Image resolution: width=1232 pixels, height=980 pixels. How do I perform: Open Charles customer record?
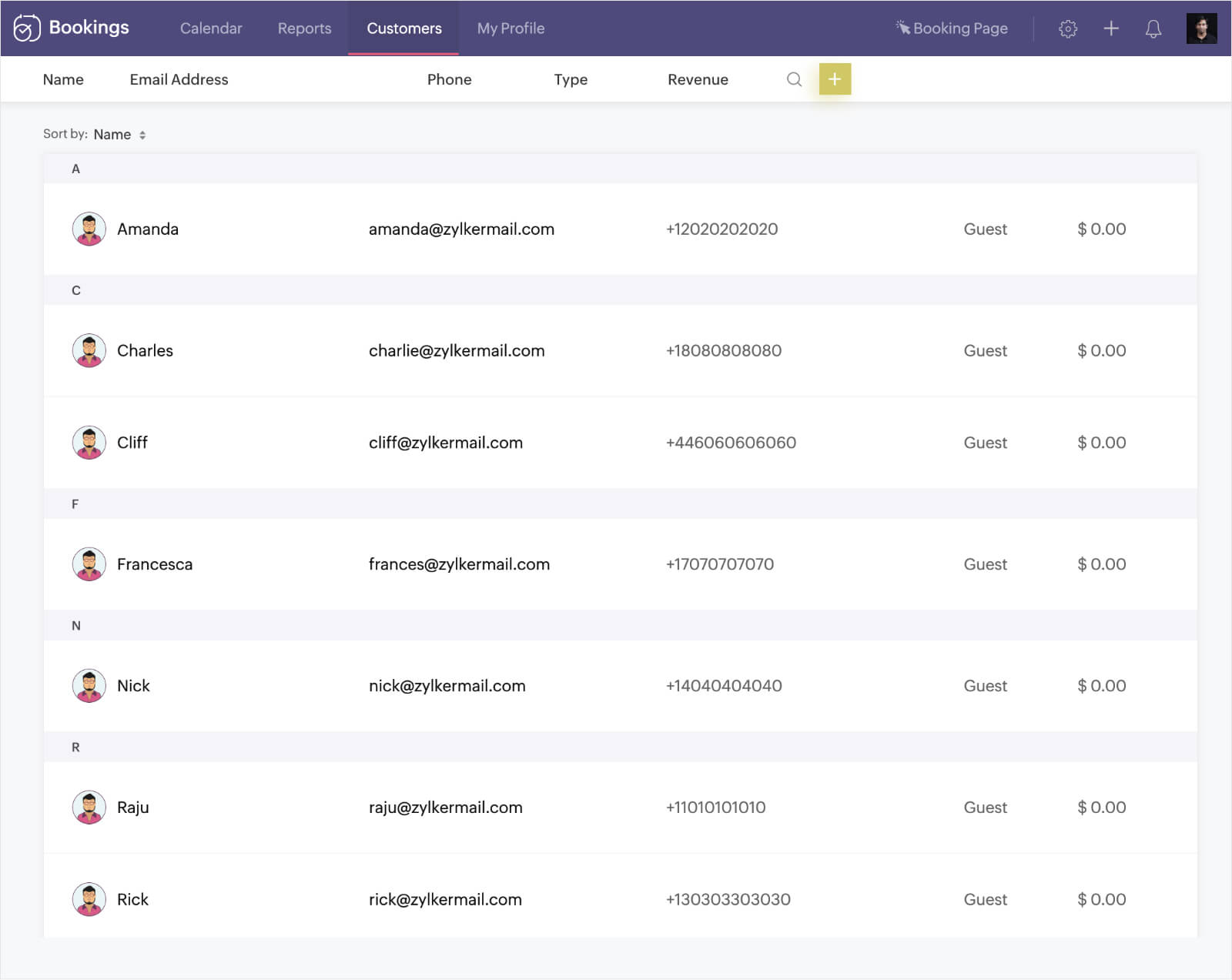(145, 350)
